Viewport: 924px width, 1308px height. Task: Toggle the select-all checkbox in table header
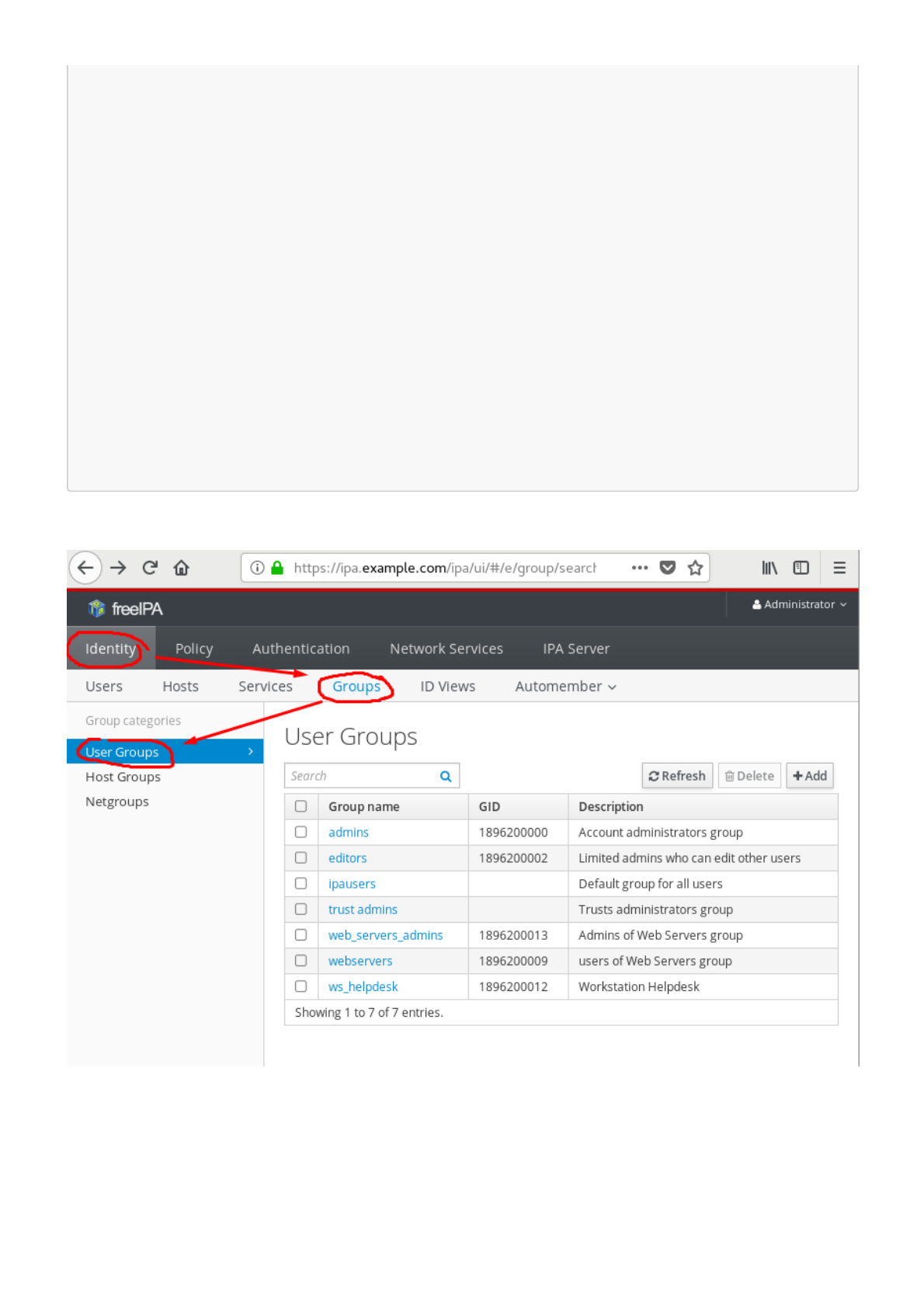click(x=301, y=806)
